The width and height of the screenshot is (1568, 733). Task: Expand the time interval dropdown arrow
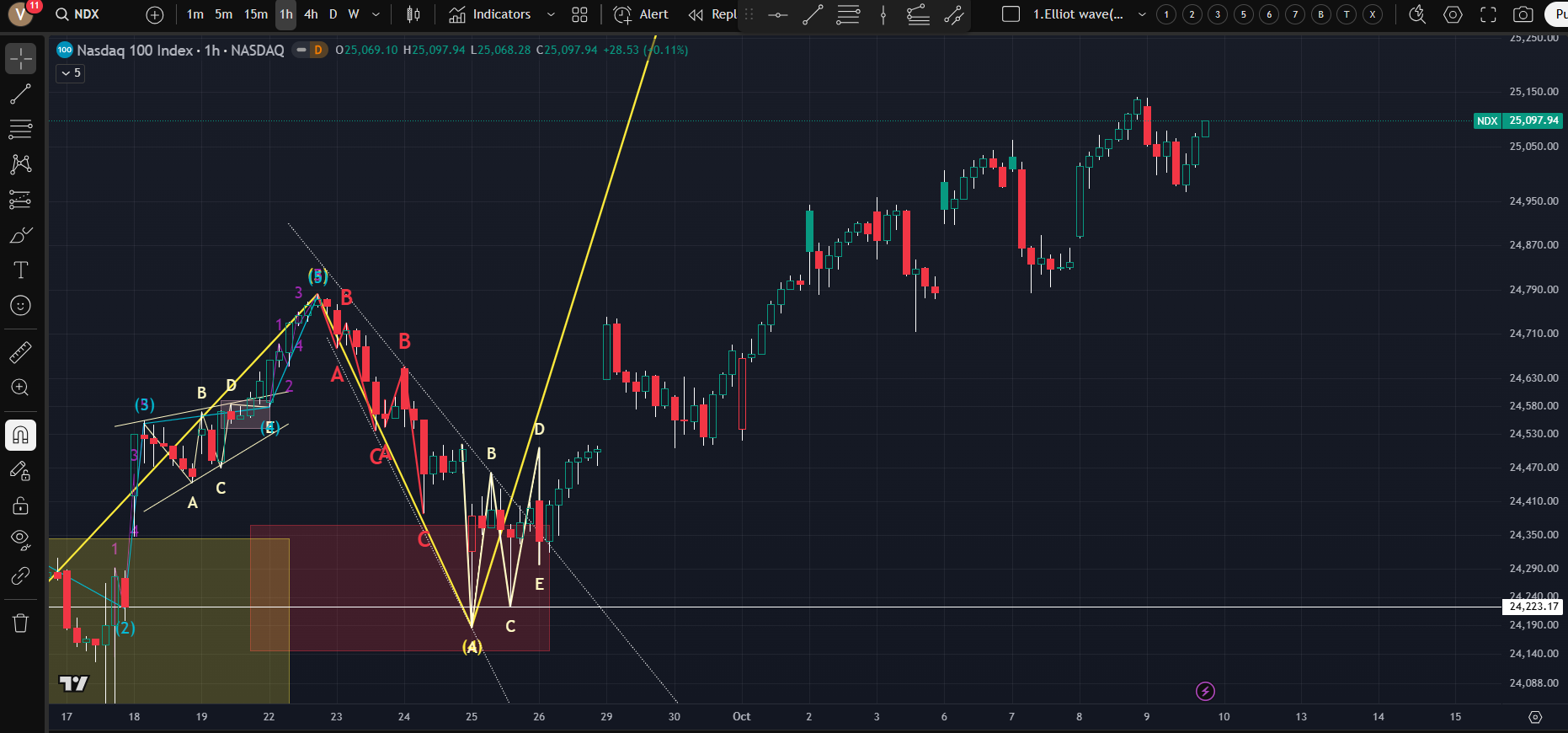coord(376,14)
